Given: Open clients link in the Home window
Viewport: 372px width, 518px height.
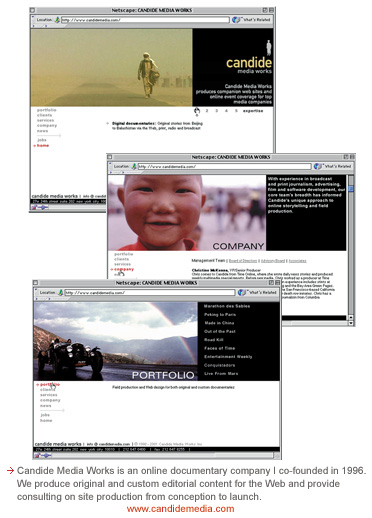Looking at the screenshot, I should click(x=44, y=115).
